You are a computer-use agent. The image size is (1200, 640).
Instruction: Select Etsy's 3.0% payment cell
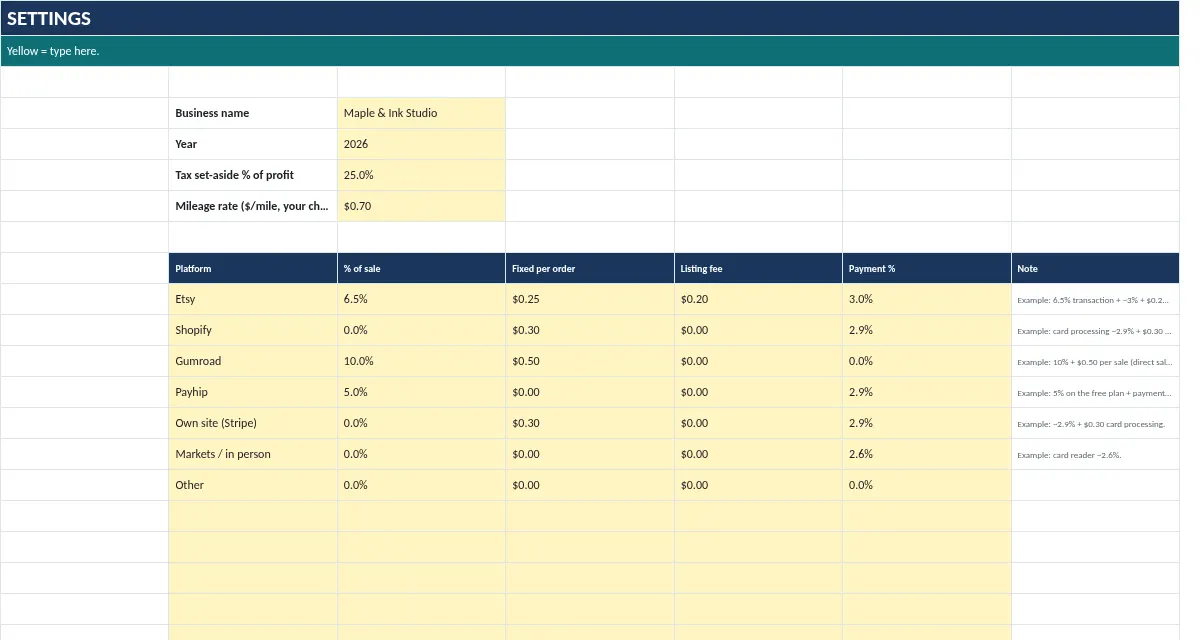(x=927, y=299)
